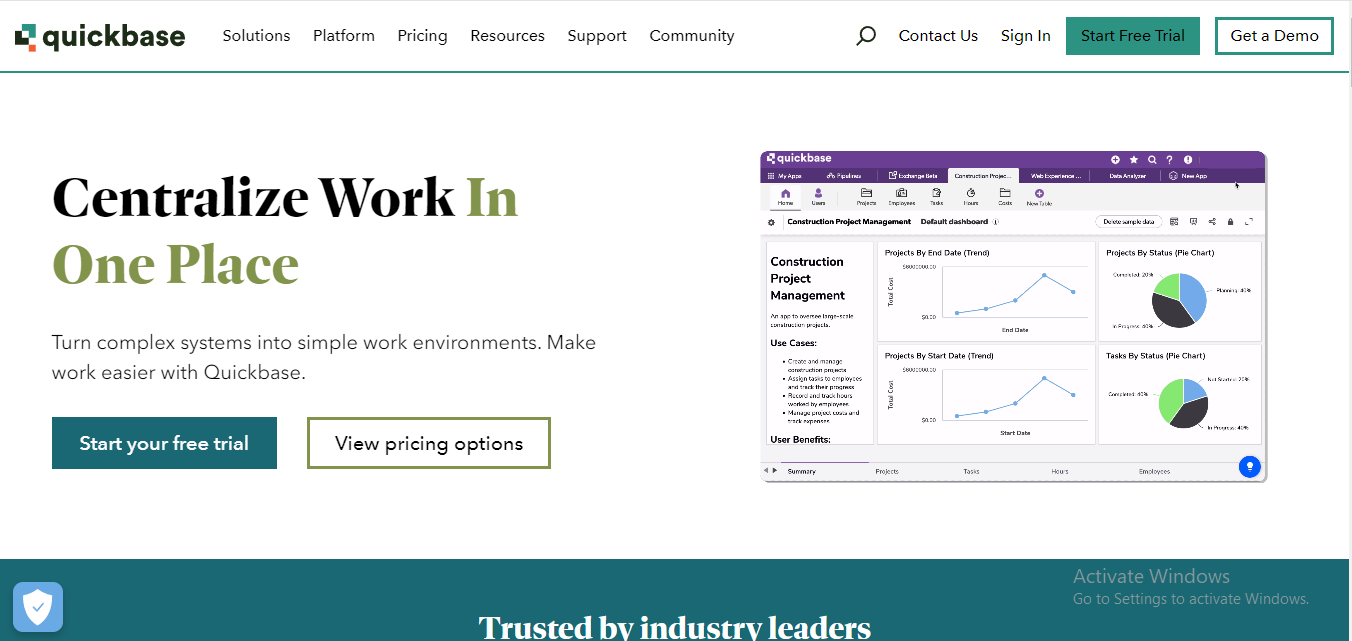Click the plus icon in the dashboard's purple bar
Image resolution: width=1352 pixels, height=641 pixels.
tap(1116, 159)
